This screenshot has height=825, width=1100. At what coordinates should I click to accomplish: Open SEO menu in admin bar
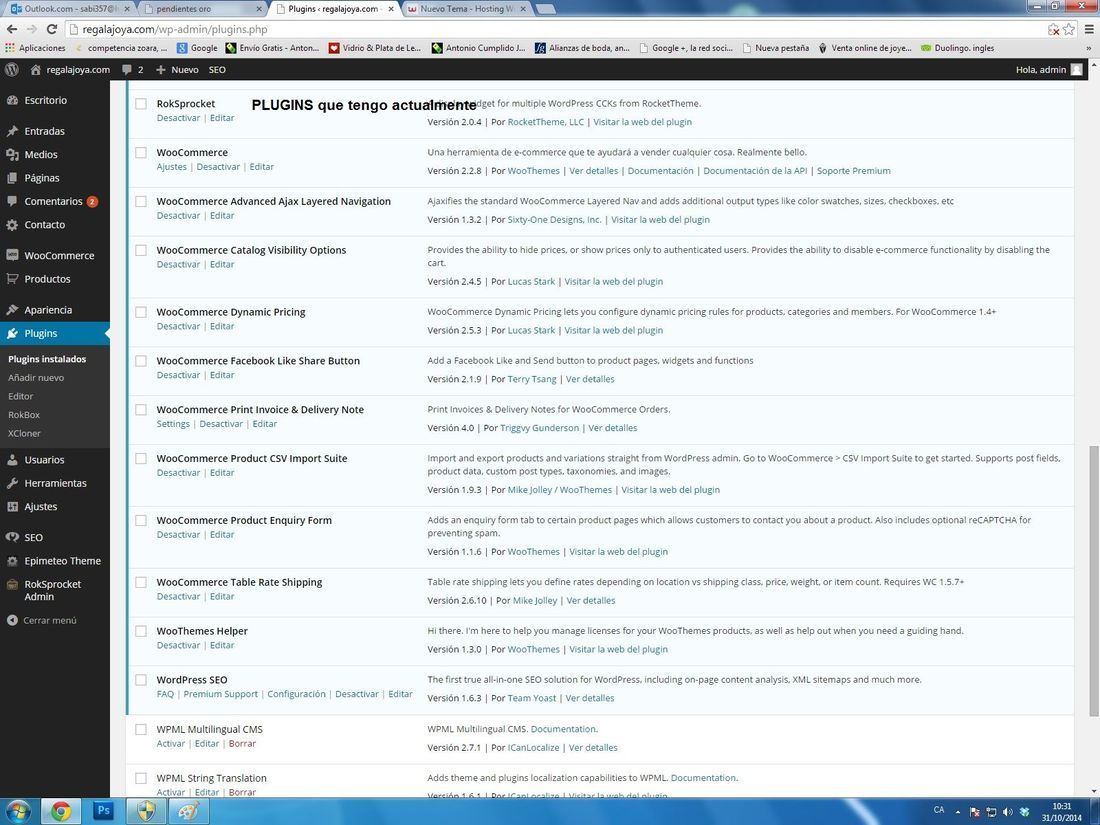tap(217, 69)
